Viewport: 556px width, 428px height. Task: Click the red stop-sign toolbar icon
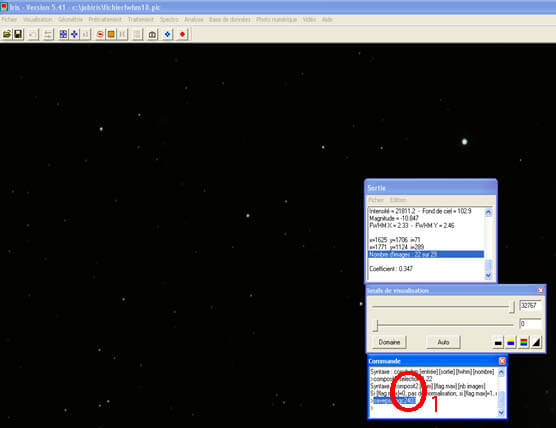100,34
